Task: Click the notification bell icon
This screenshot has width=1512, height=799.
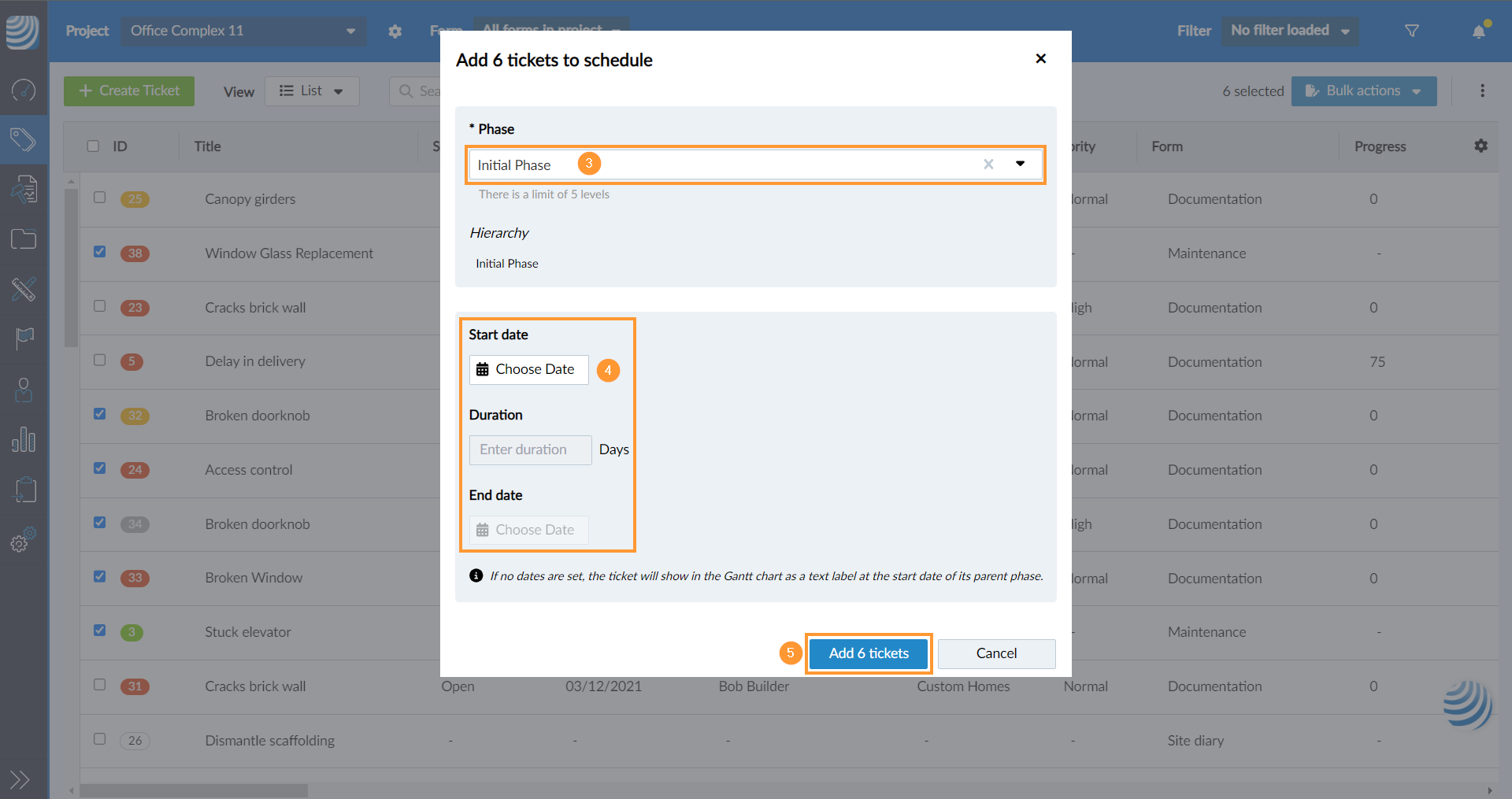Action: [1479, 31]
